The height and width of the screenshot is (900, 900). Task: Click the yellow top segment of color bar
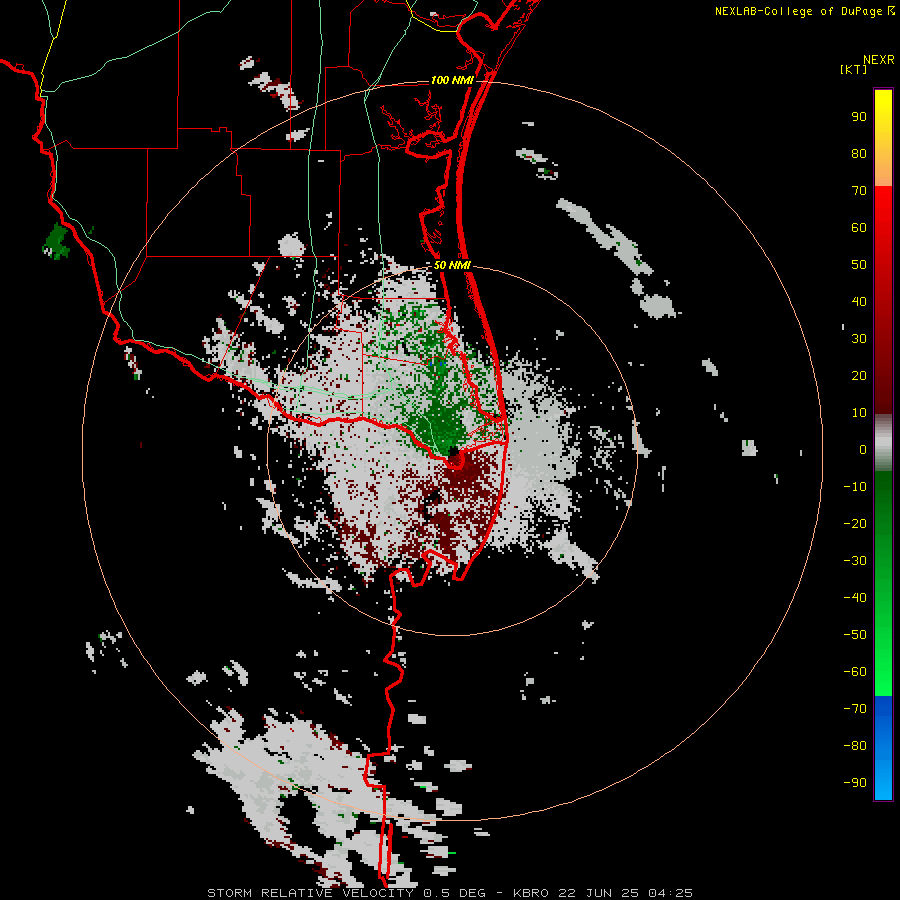point(883,138)
